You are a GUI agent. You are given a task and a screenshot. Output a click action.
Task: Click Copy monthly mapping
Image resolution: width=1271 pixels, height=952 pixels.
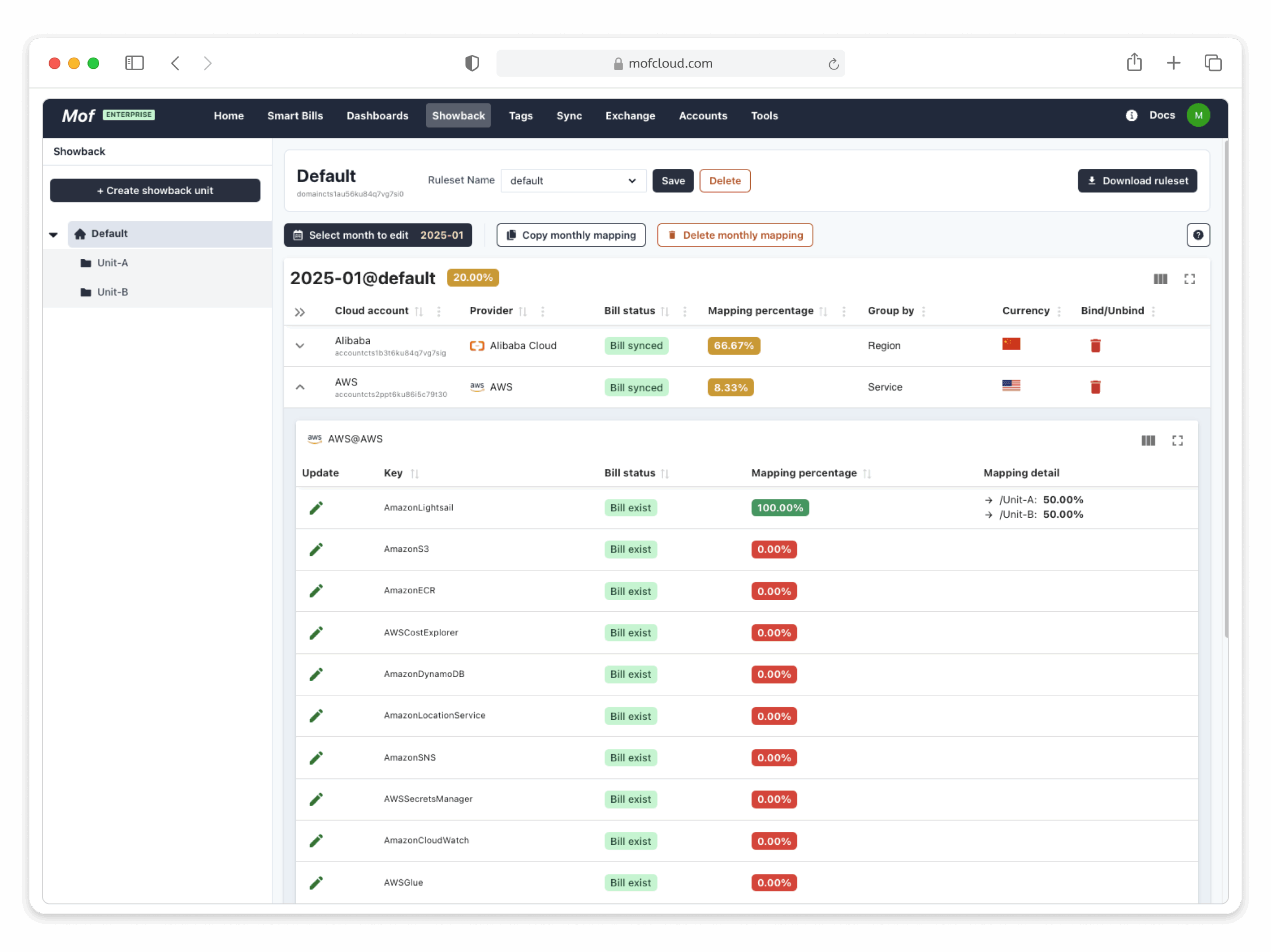571,235
